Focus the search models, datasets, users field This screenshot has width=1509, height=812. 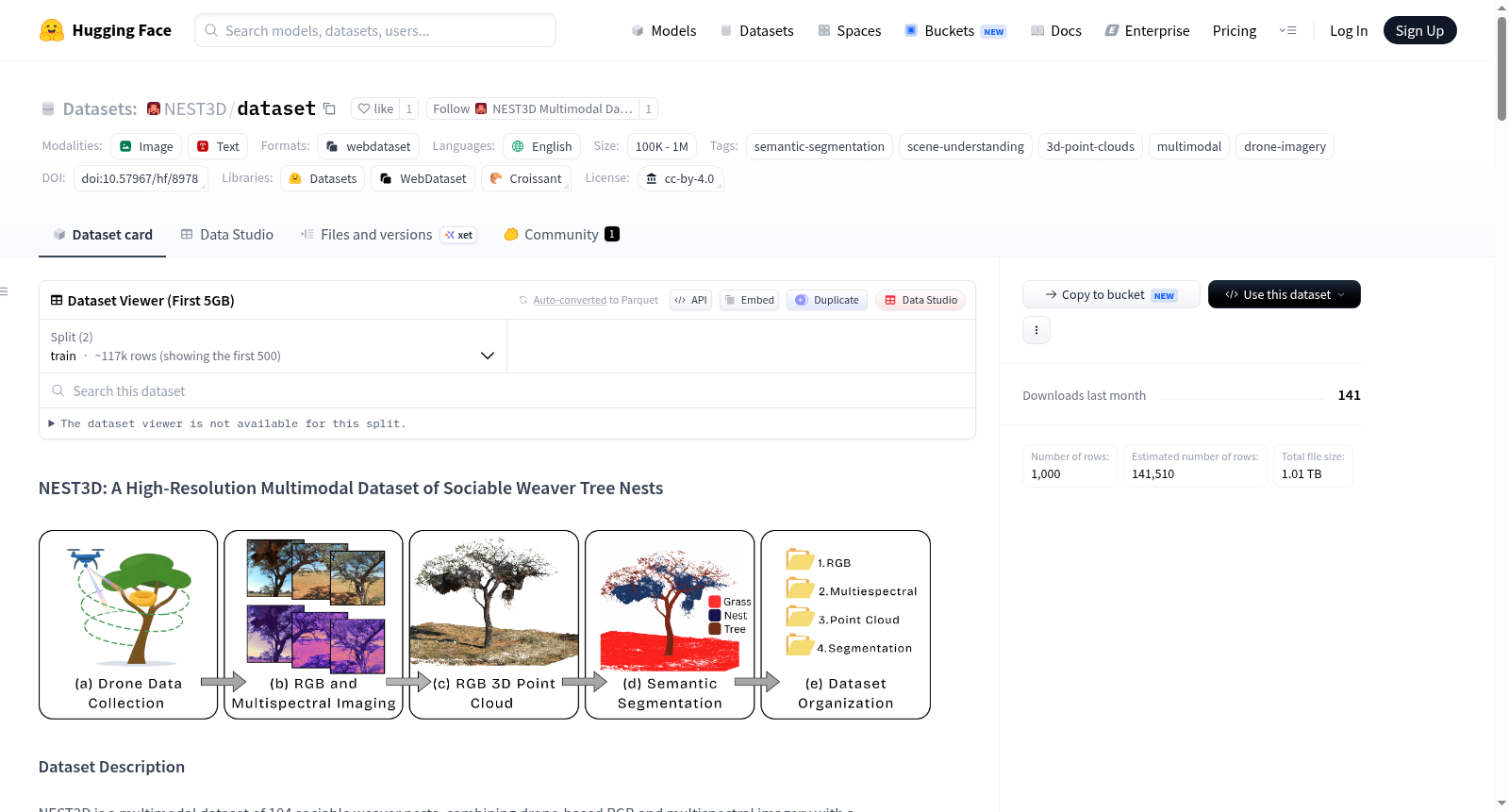tap(375, 30)
